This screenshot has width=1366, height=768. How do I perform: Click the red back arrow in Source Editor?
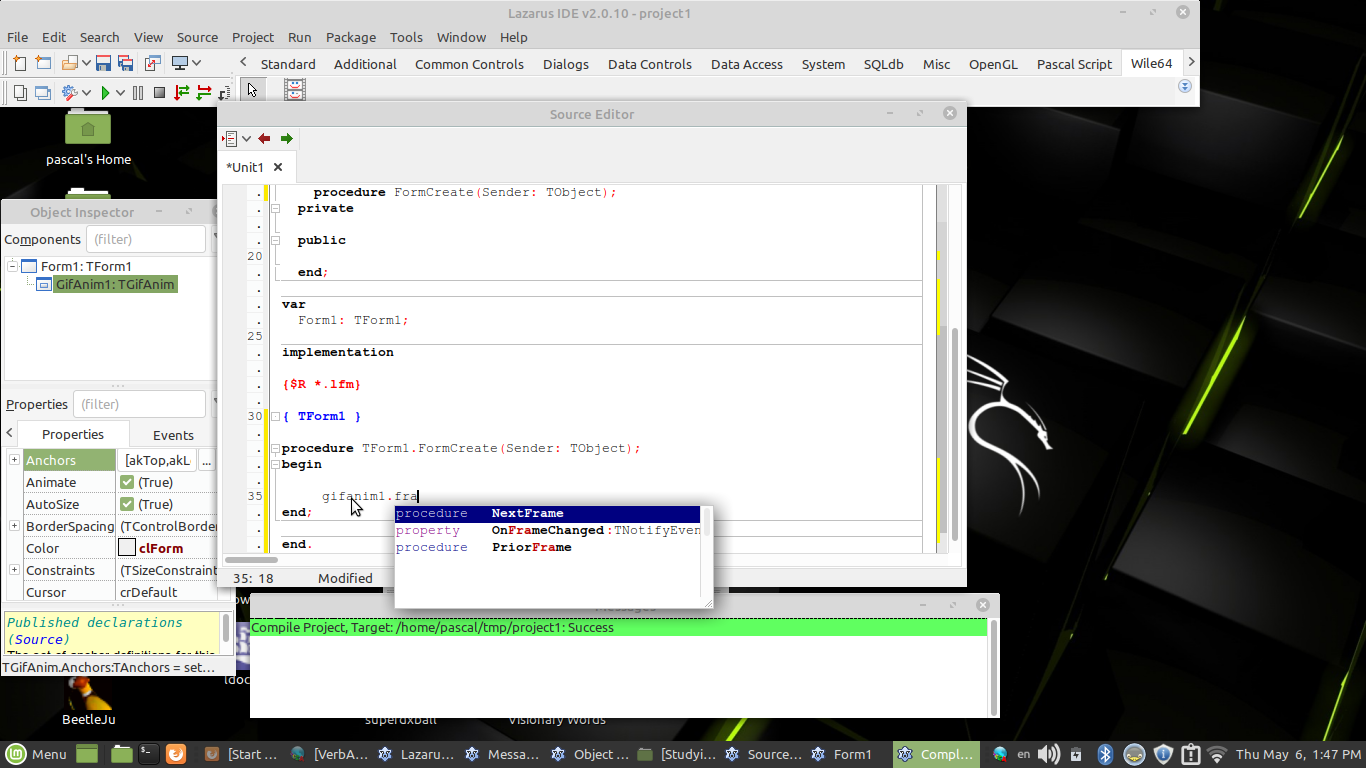[x=264, y=138]
